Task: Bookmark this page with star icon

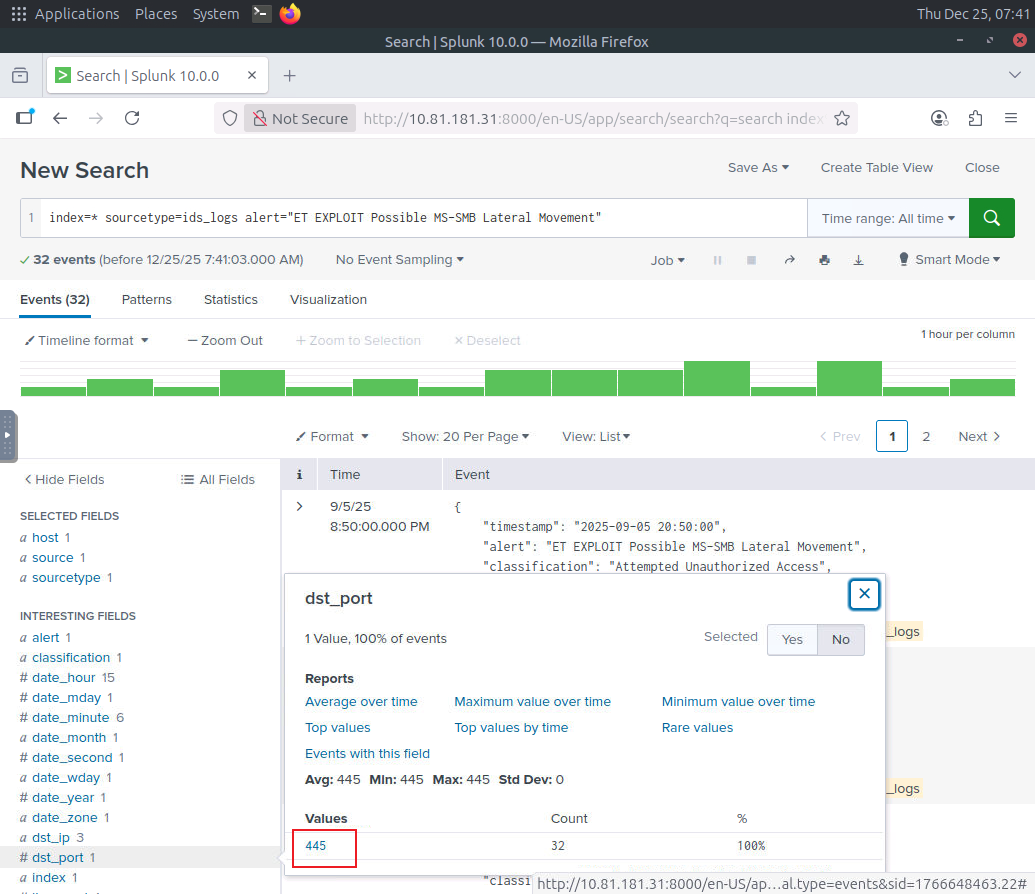Action: point(842,118)
